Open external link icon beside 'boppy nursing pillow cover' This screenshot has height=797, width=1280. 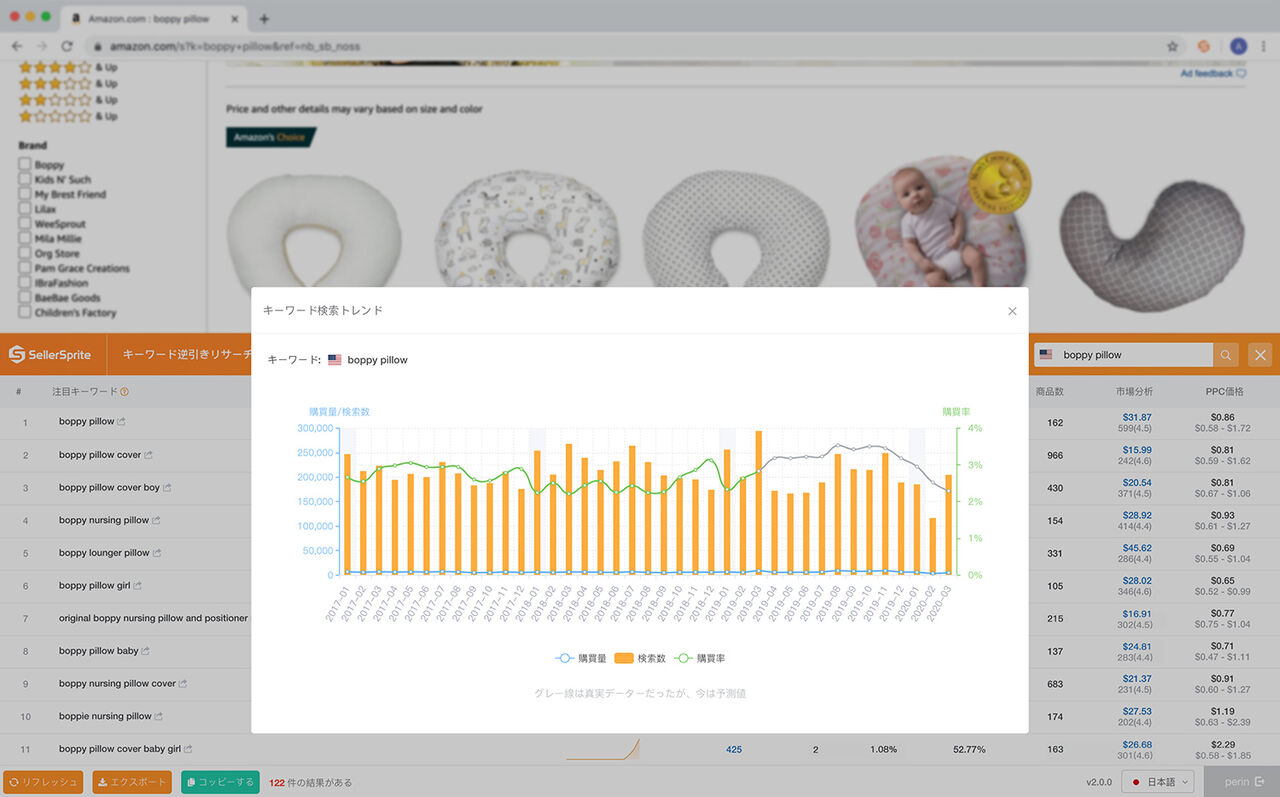(183, 684)
